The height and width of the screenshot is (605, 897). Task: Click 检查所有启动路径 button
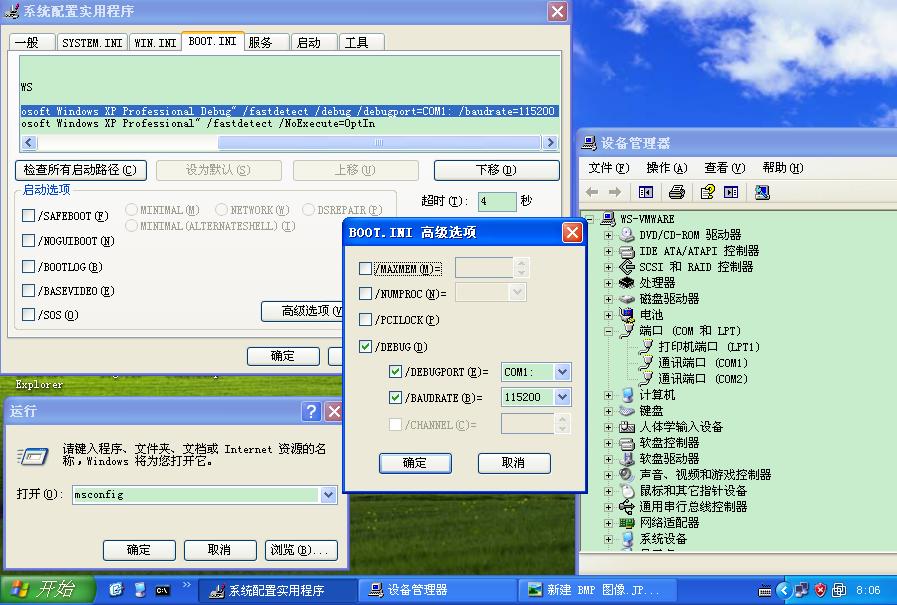pyautogui.click(x=81, y=170)
